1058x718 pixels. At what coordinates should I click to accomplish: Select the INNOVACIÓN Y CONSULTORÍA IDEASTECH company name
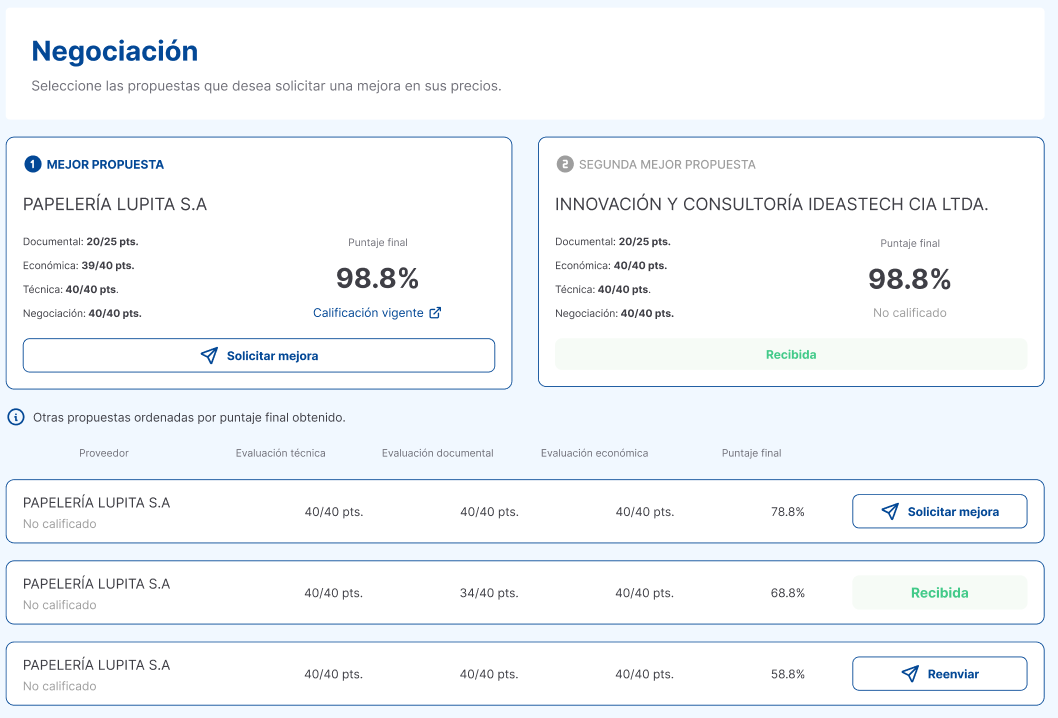(x=771, y=204)
